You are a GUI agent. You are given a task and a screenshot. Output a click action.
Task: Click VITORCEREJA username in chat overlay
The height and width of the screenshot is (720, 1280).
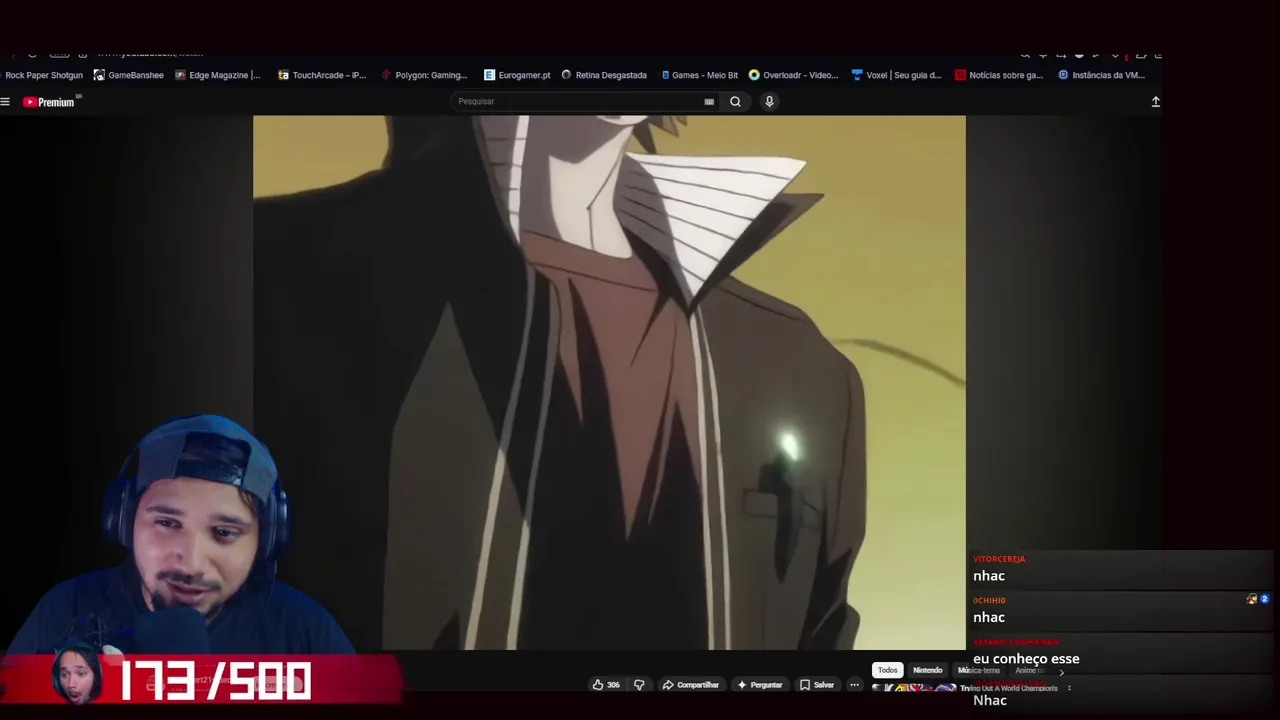click(x=999, y=559)
